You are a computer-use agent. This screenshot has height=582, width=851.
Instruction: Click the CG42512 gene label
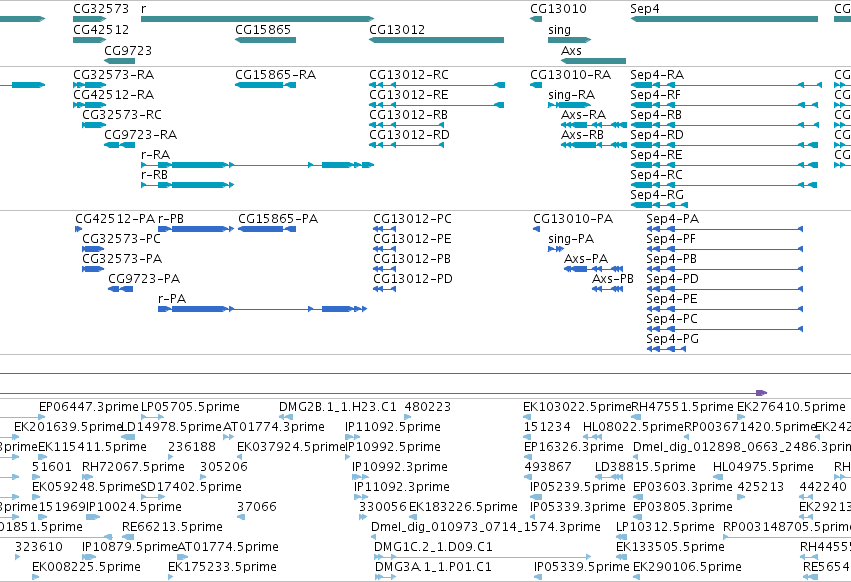[101, 29]
